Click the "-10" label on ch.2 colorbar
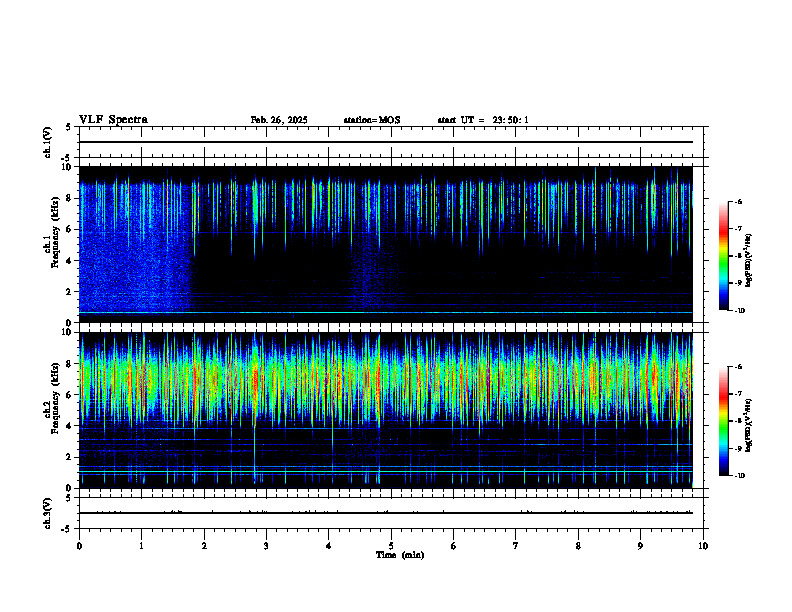The width and height of the screenshot is (792, 612). (739, 476)
